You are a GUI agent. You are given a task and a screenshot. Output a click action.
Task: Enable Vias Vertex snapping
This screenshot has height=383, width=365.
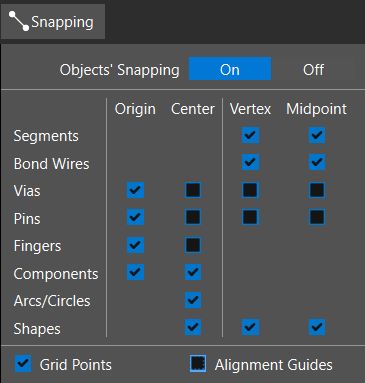(250, 190)
